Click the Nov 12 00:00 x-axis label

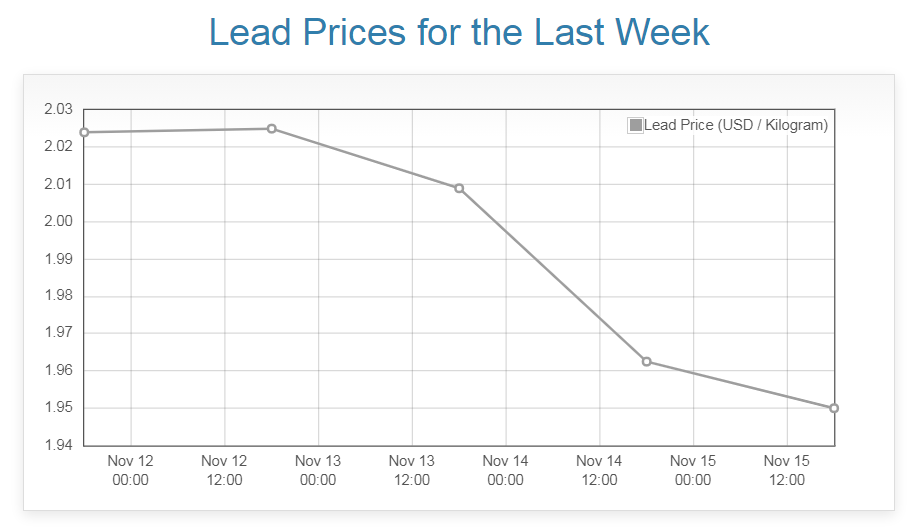[x=131, y=470]
